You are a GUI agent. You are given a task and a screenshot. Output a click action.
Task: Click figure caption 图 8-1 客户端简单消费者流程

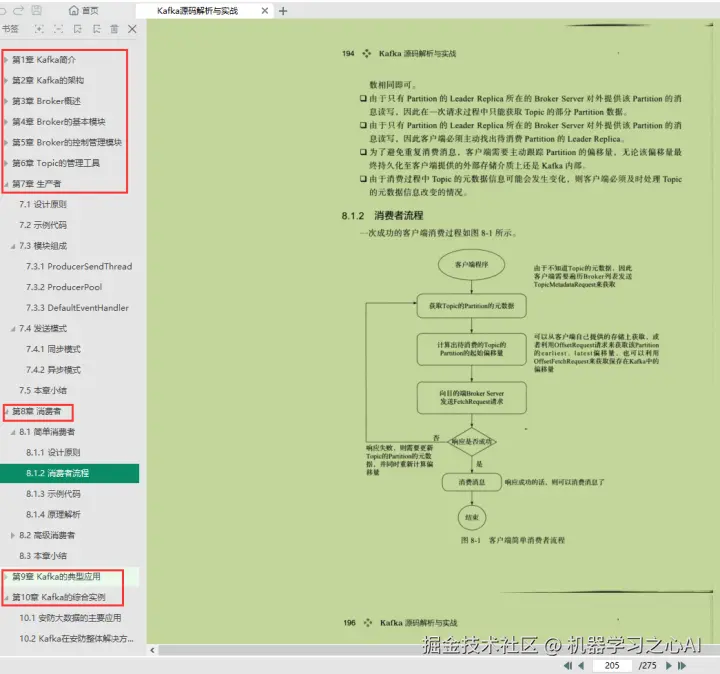pyautogui.click(x=513, y=540)
